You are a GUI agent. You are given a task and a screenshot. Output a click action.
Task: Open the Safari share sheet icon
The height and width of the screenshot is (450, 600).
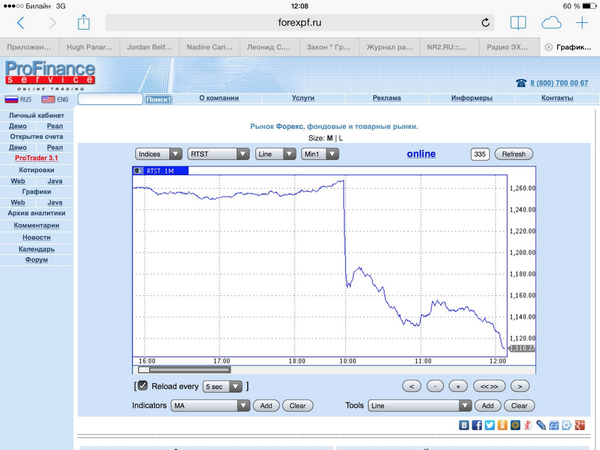[x=84, y=21]
